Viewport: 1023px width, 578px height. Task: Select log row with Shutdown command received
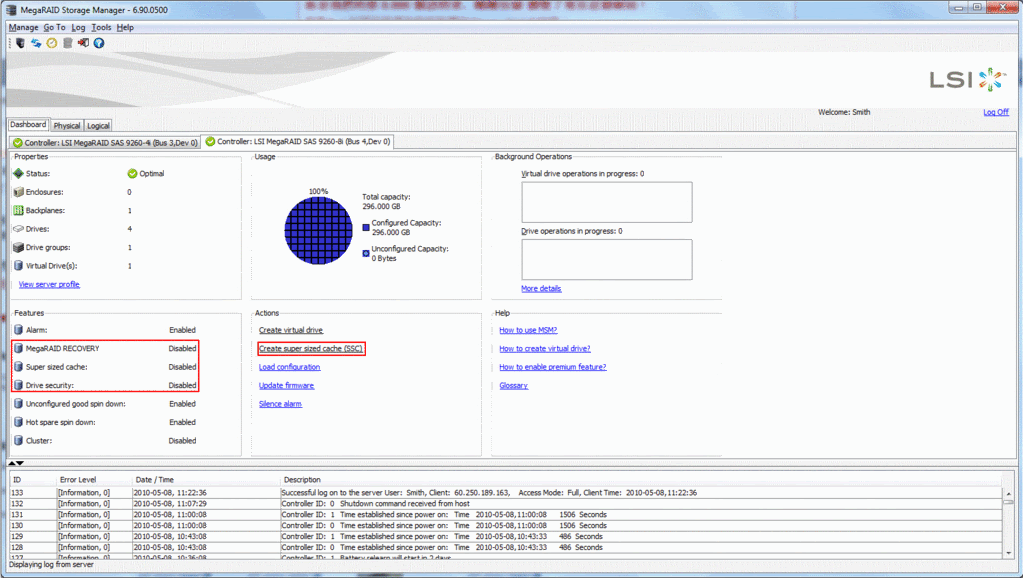click(x=506, y=504)
